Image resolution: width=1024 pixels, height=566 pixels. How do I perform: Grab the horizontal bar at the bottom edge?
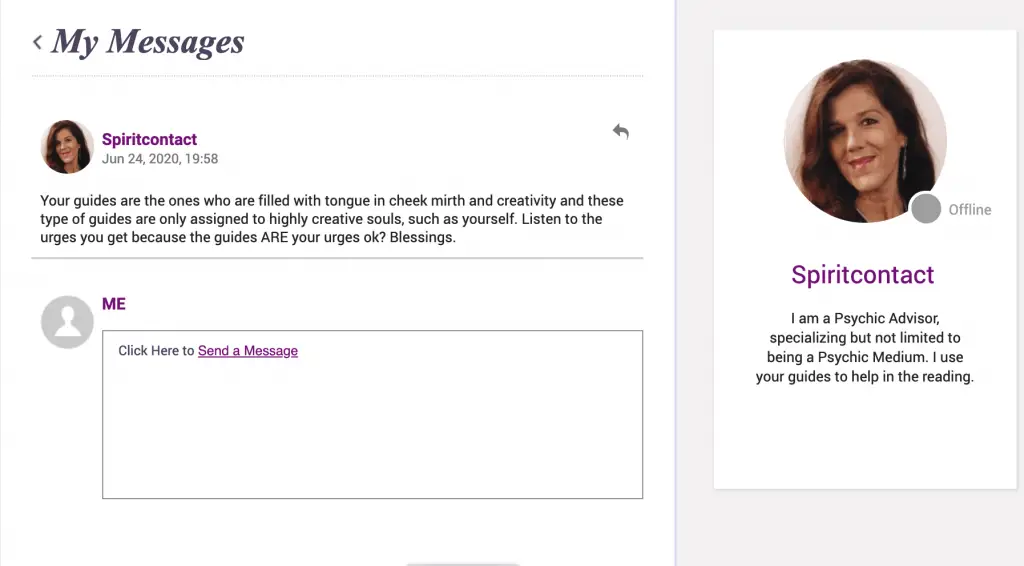click(462, 564)
